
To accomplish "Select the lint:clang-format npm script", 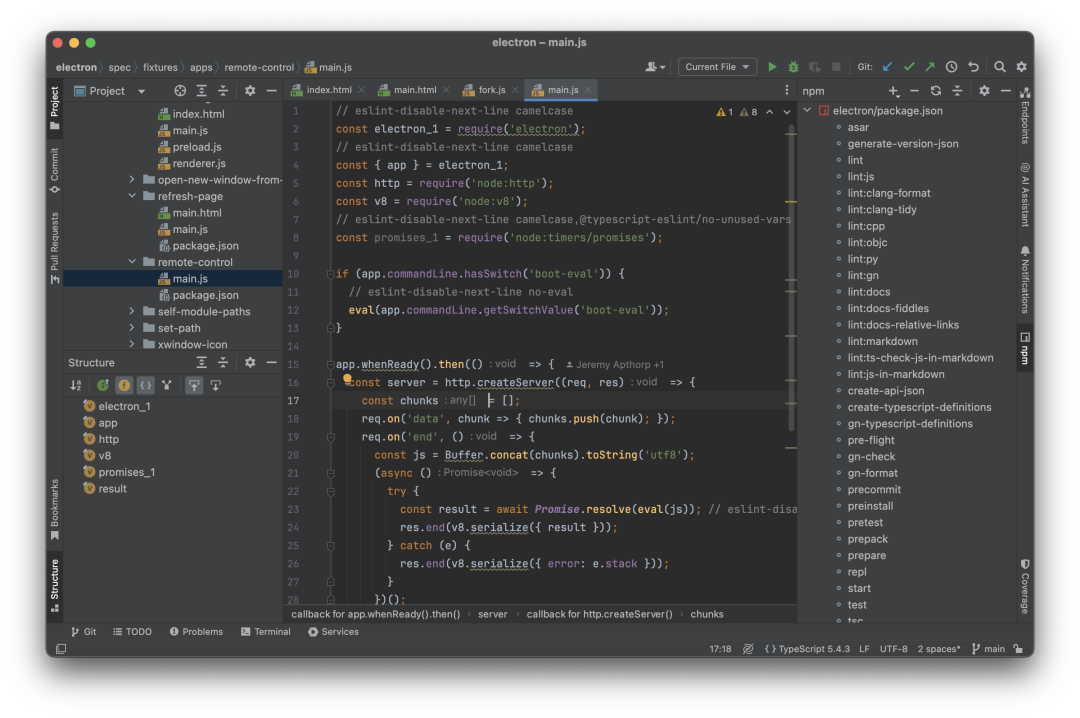I will tap(889, 193).
